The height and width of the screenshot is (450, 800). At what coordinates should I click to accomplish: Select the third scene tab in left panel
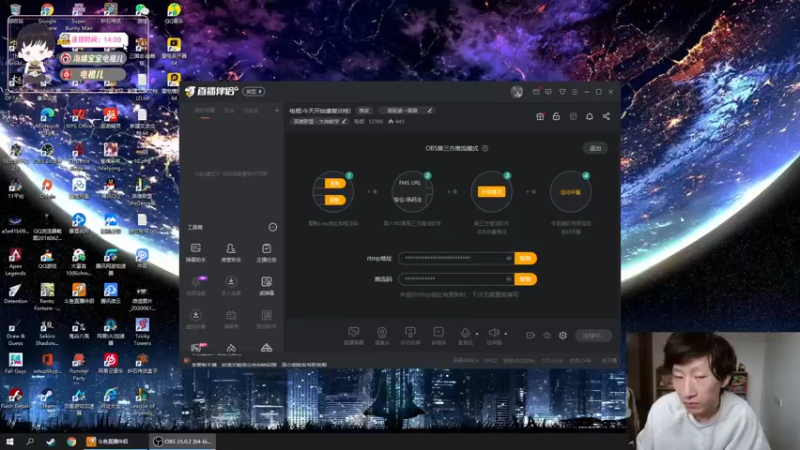[x=251, y=111]
